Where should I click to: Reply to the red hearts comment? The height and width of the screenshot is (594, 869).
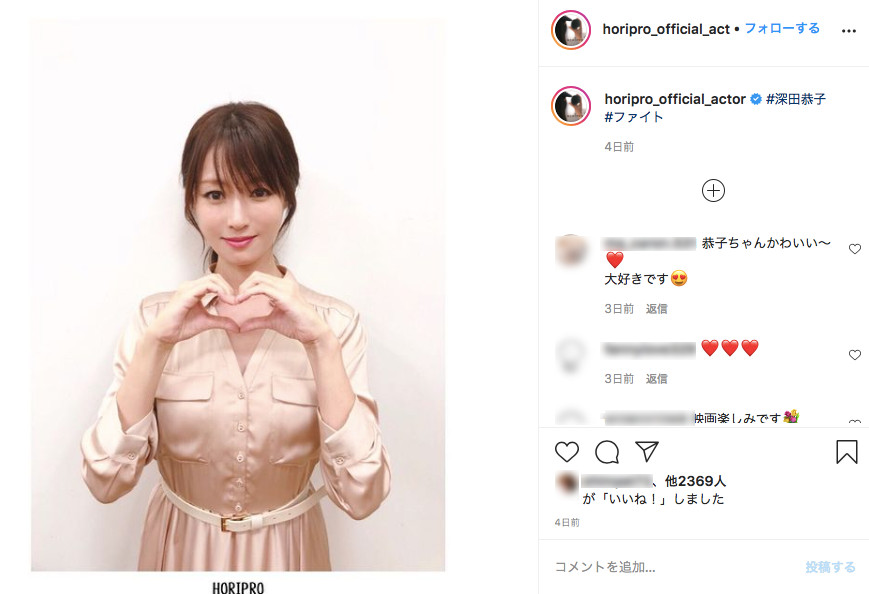(x=656, y=378)
